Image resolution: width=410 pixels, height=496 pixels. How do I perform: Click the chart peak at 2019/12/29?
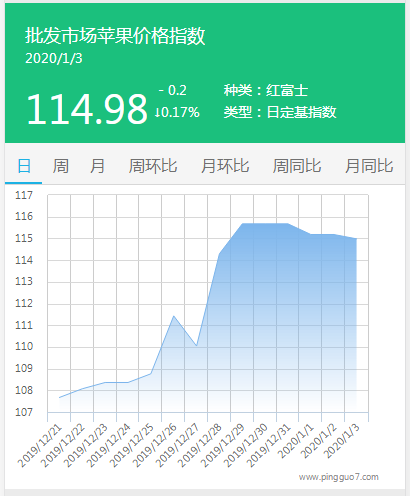pos(242,224)
